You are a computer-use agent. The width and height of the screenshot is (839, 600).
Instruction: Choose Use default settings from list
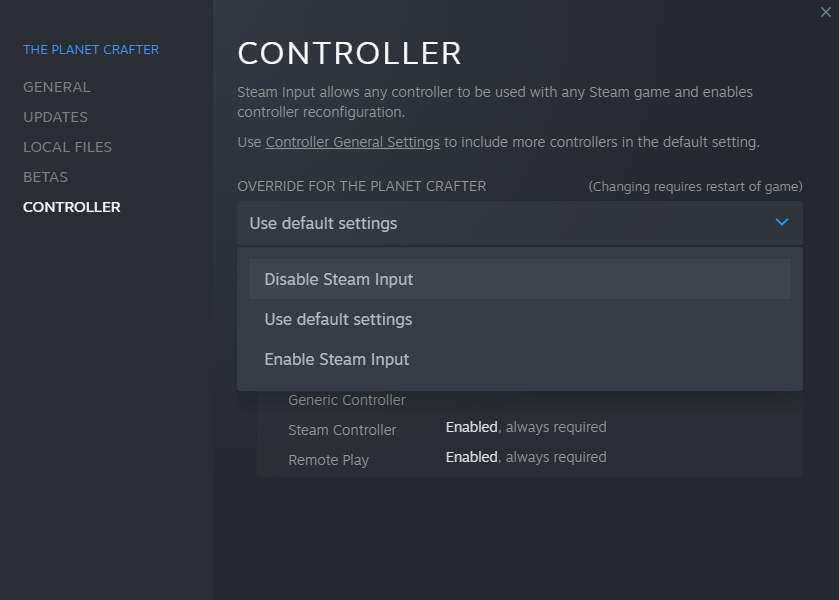[520, 320]
